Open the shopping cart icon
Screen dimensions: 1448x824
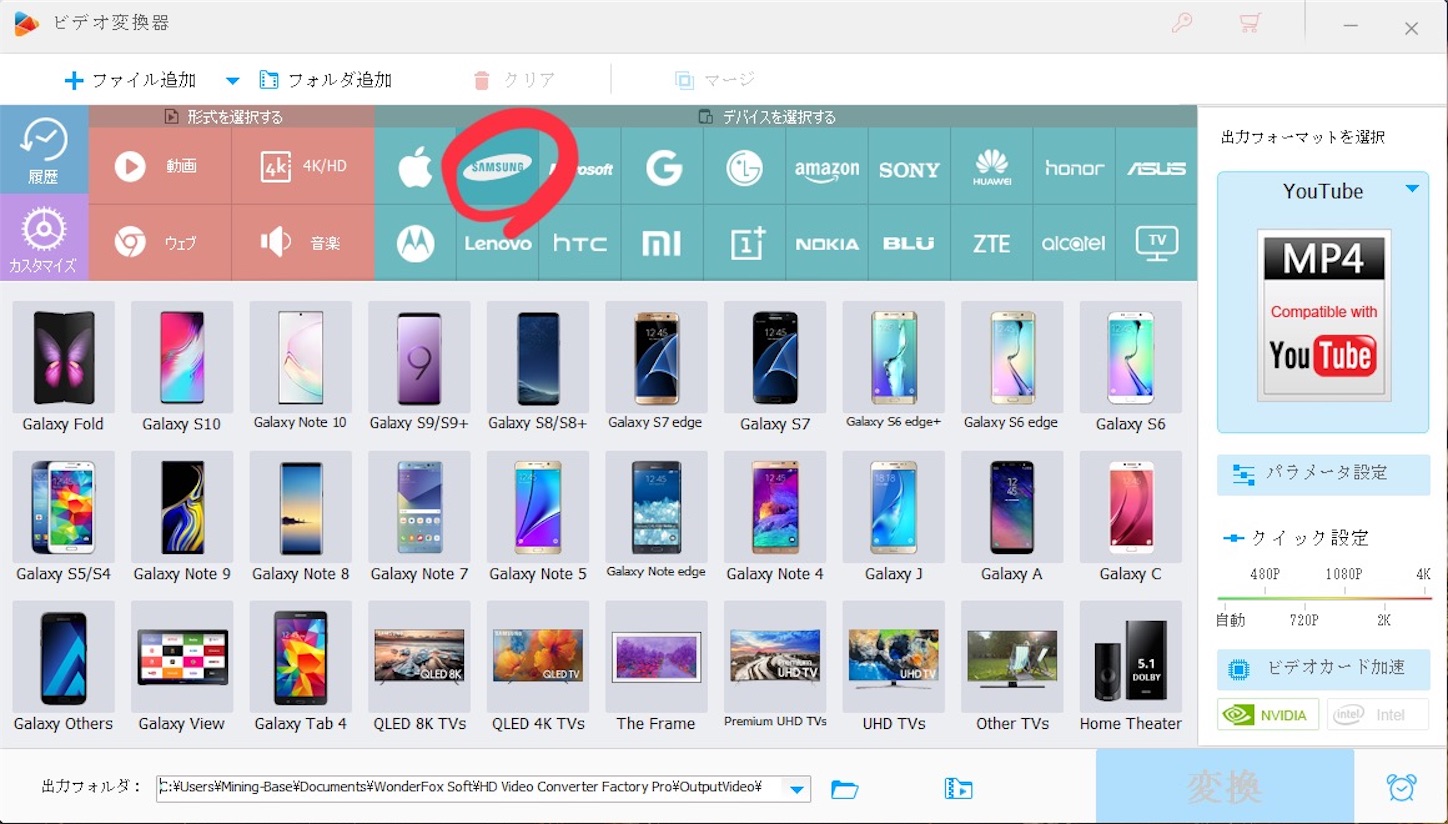(1249, 23)
